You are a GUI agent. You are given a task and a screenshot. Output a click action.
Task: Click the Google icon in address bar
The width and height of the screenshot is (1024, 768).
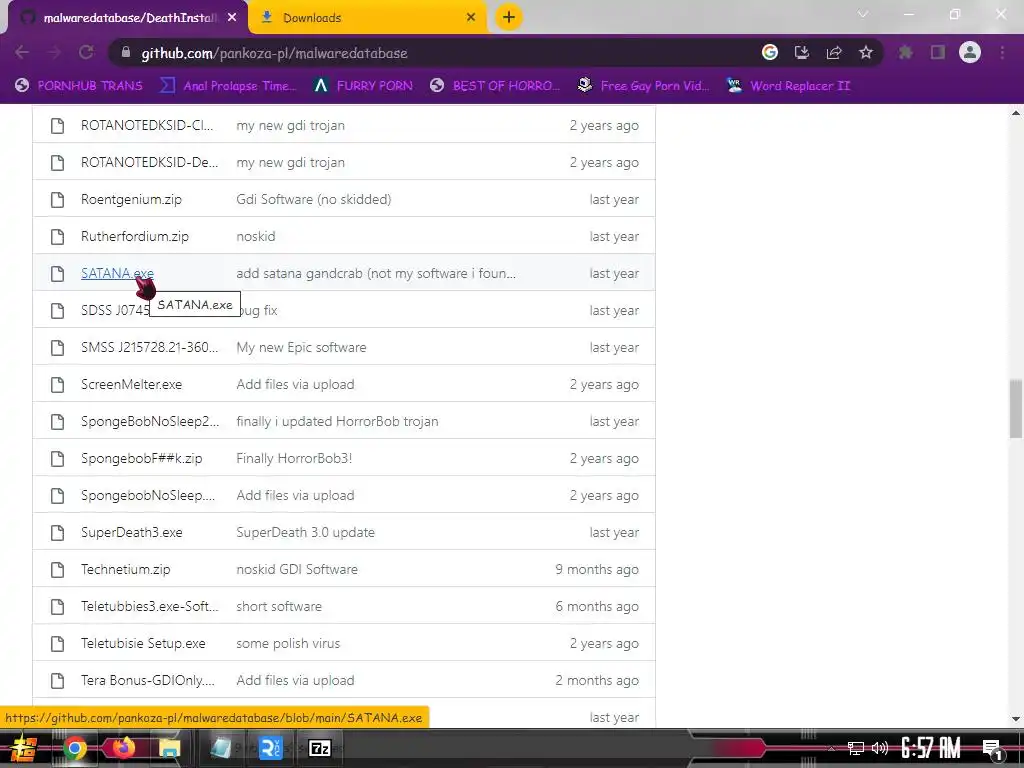(770, 52)
